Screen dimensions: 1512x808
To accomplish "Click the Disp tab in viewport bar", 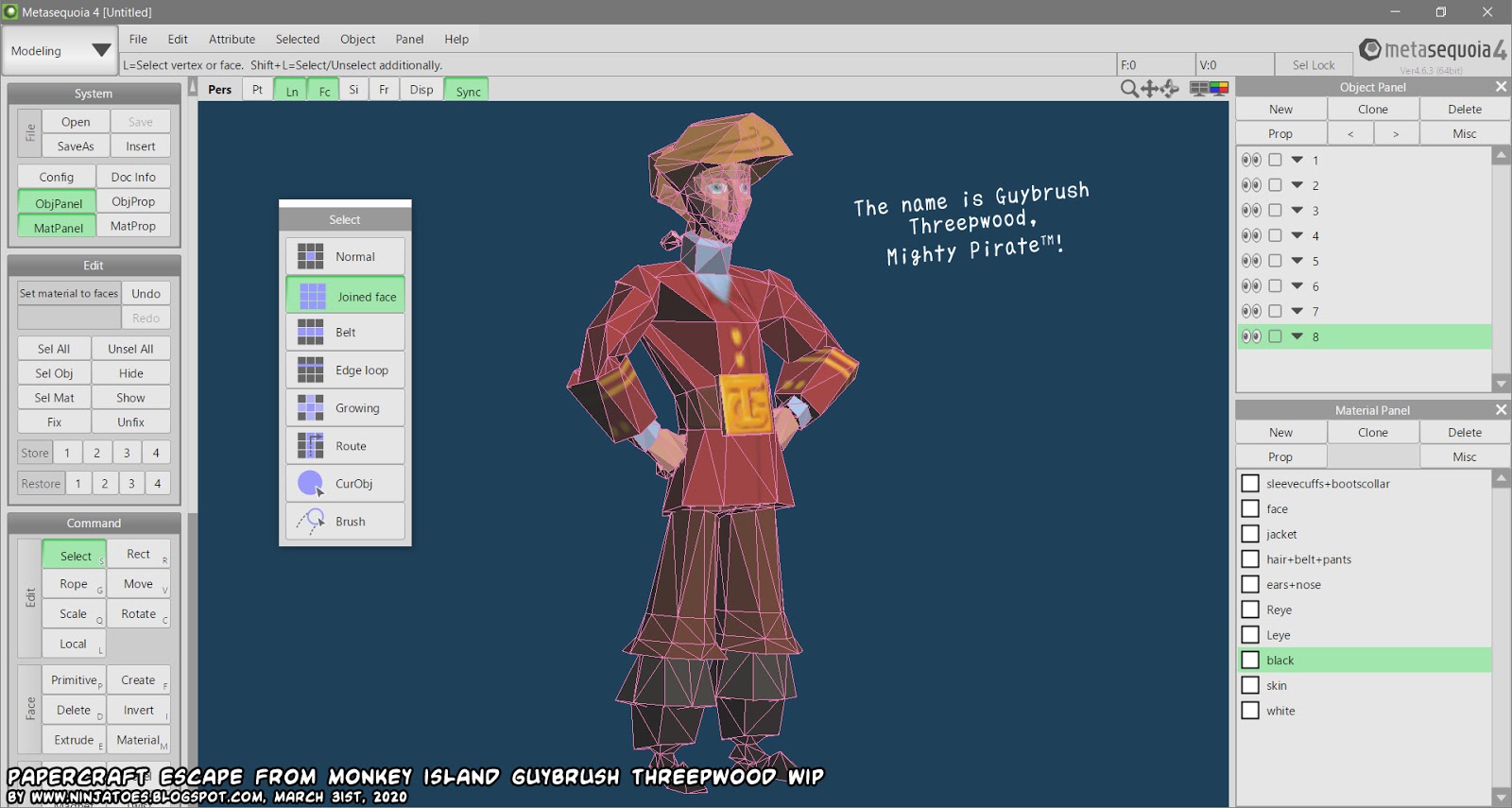I will (421, 90).
